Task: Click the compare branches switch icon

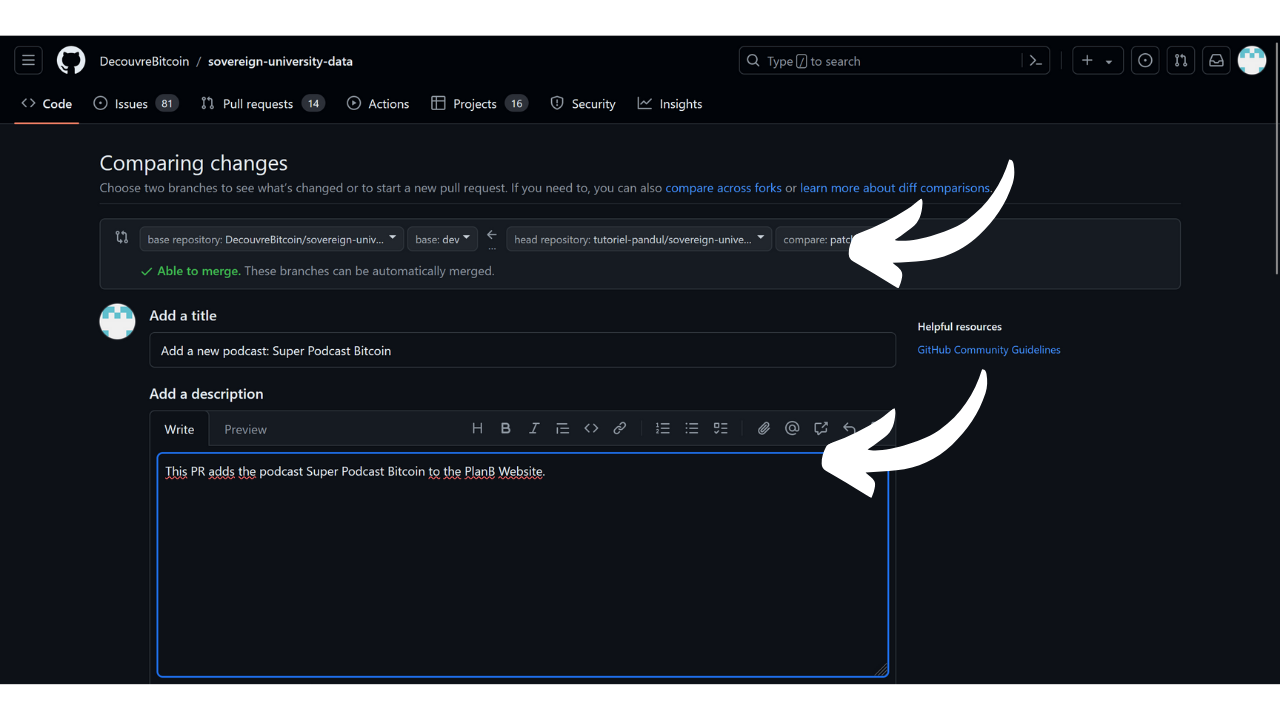Action: (122, 238)
